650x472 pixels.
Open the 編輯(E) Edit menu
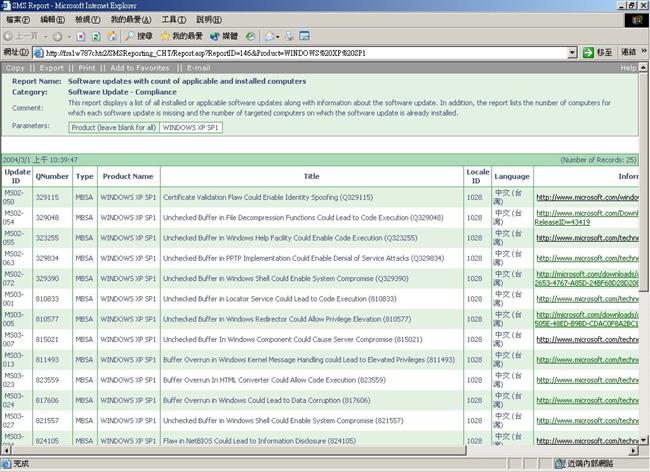52,19
